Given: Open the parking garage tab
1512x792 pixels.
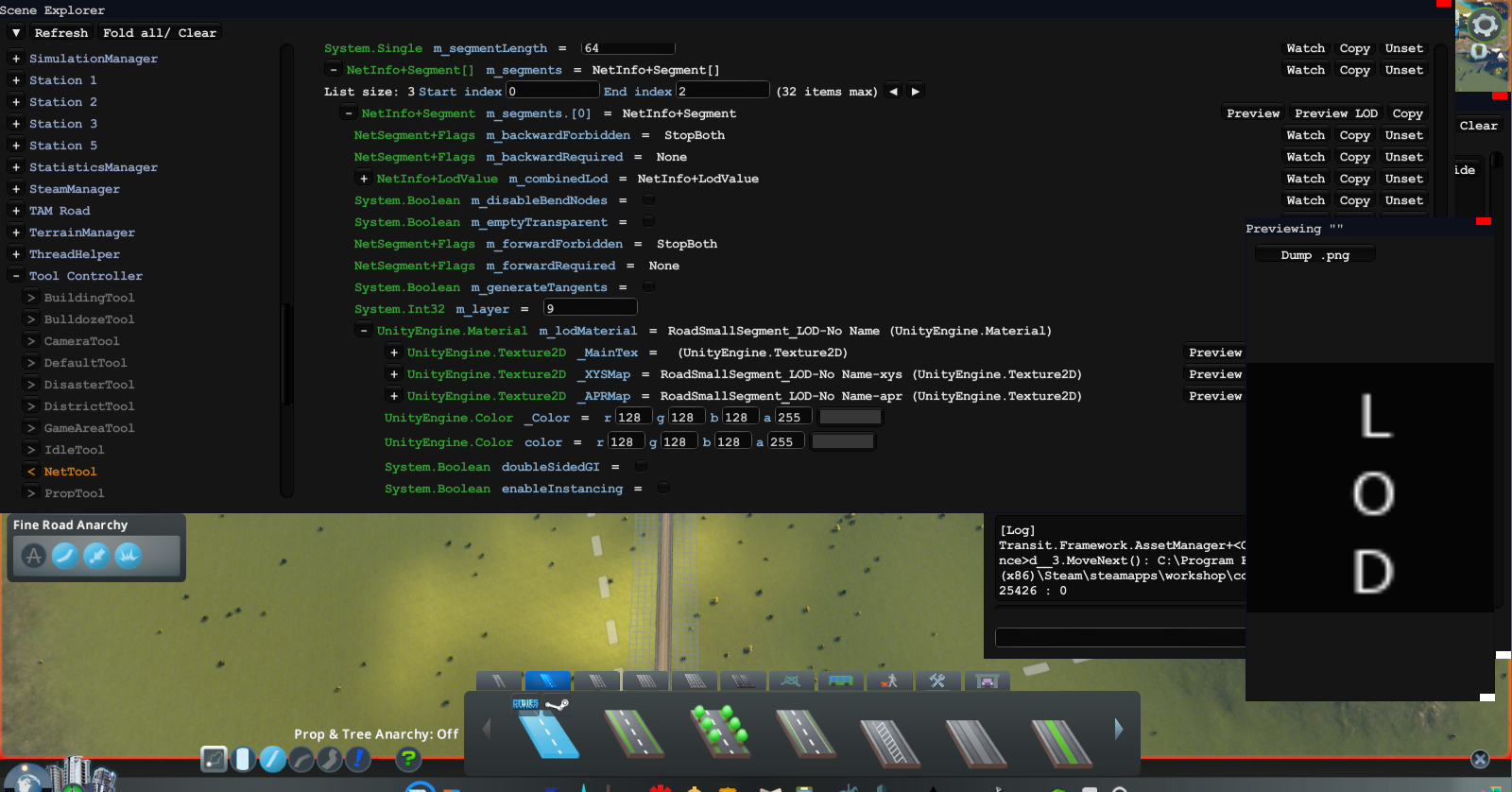Looking at the screenshot, I should point(987,680).
